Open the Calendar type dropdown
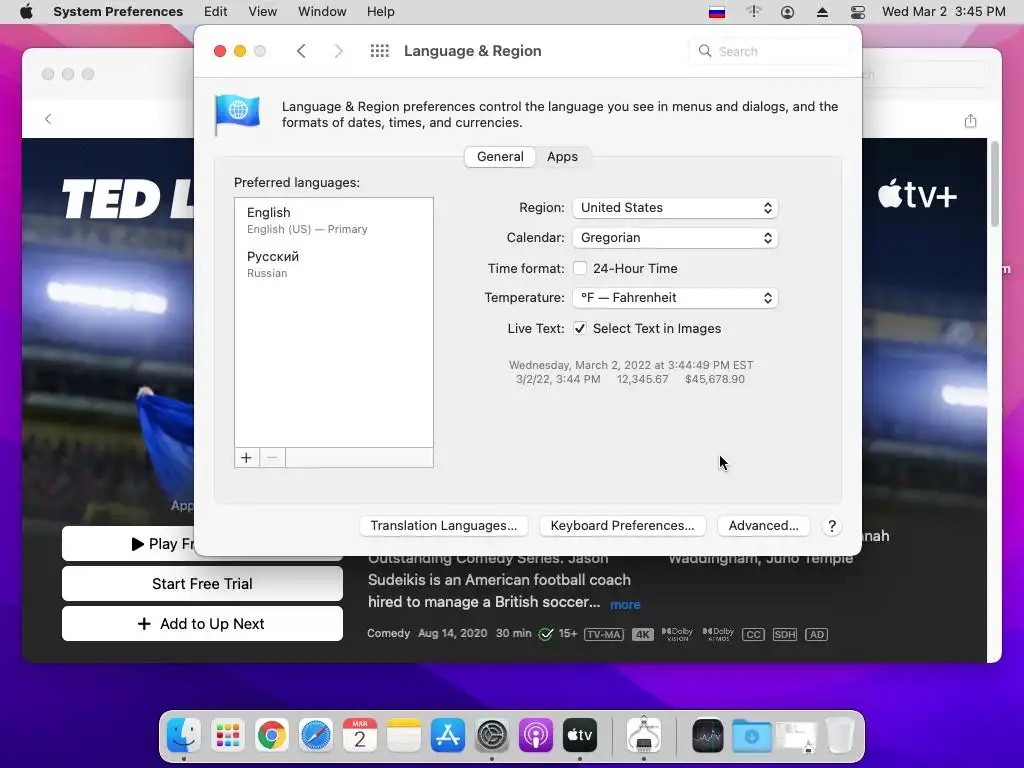This screenshot has width=1024, height=768. point(675,238)
